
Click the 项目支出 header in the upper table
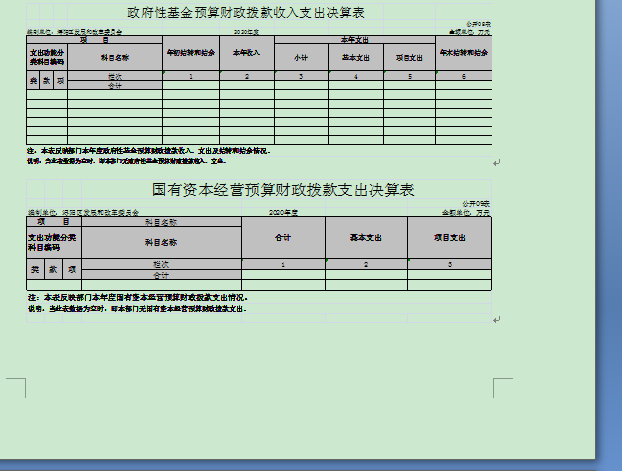[410, 58]
